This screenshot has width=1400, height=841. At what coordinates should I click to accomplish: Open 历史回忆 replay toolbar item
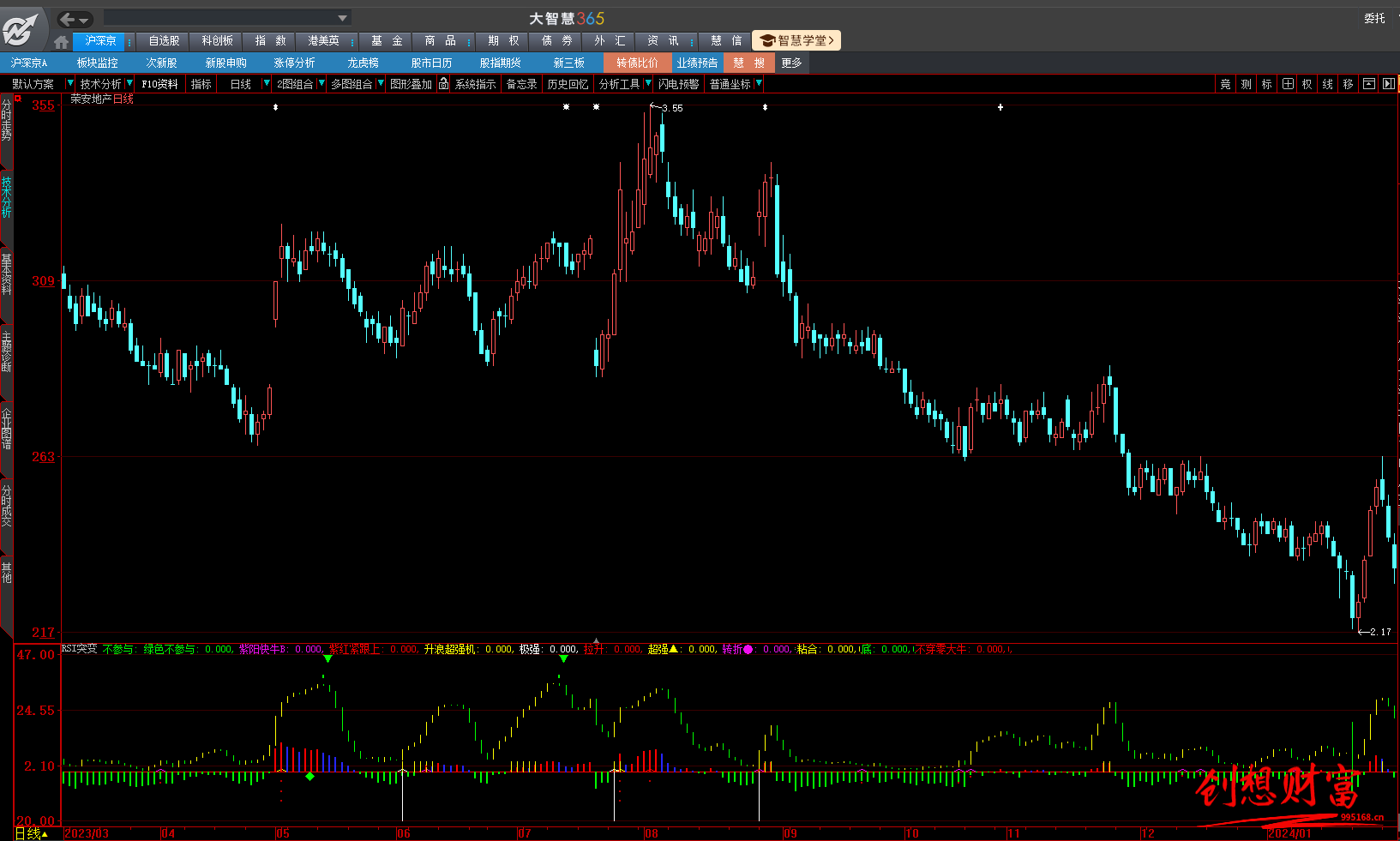568,84
